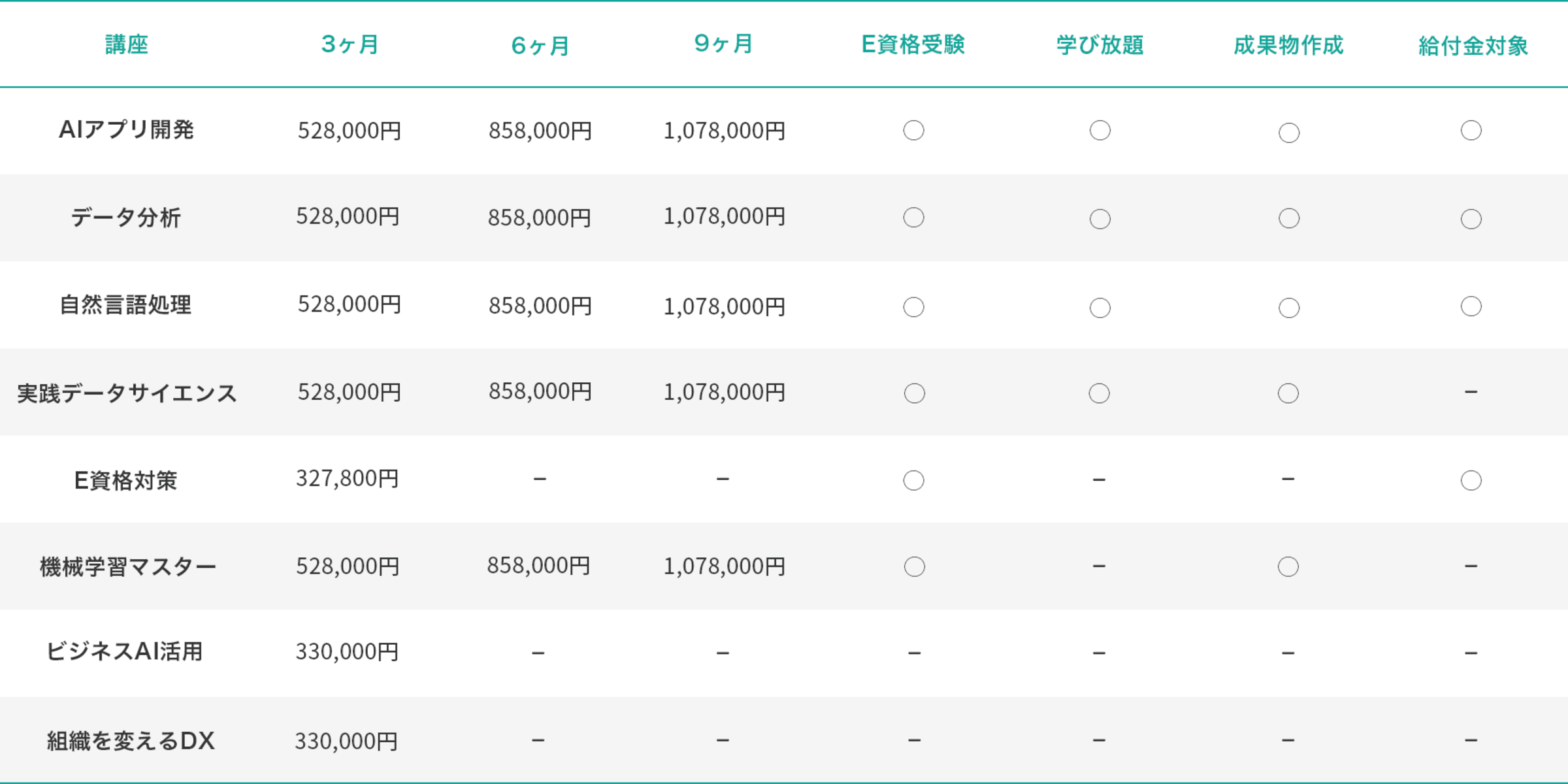Click the 1,078,000円 price for 自然言語処理

724,306
